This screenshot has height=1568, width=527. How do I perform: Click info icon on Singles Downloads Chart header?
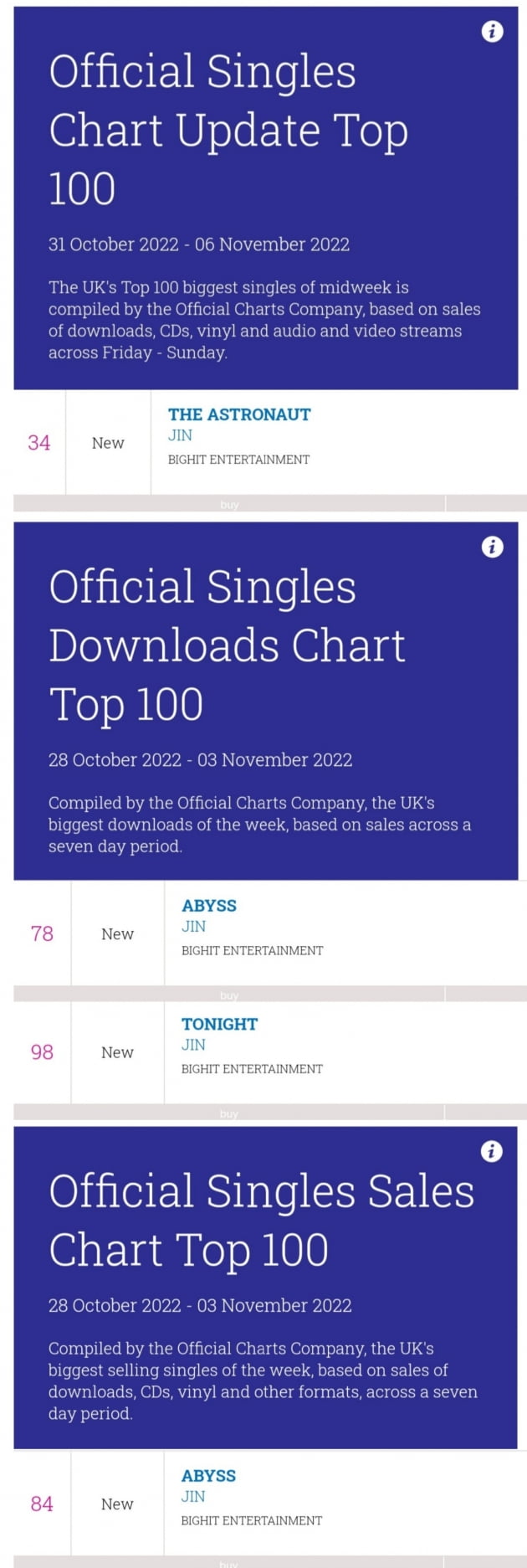click(492, 547)
